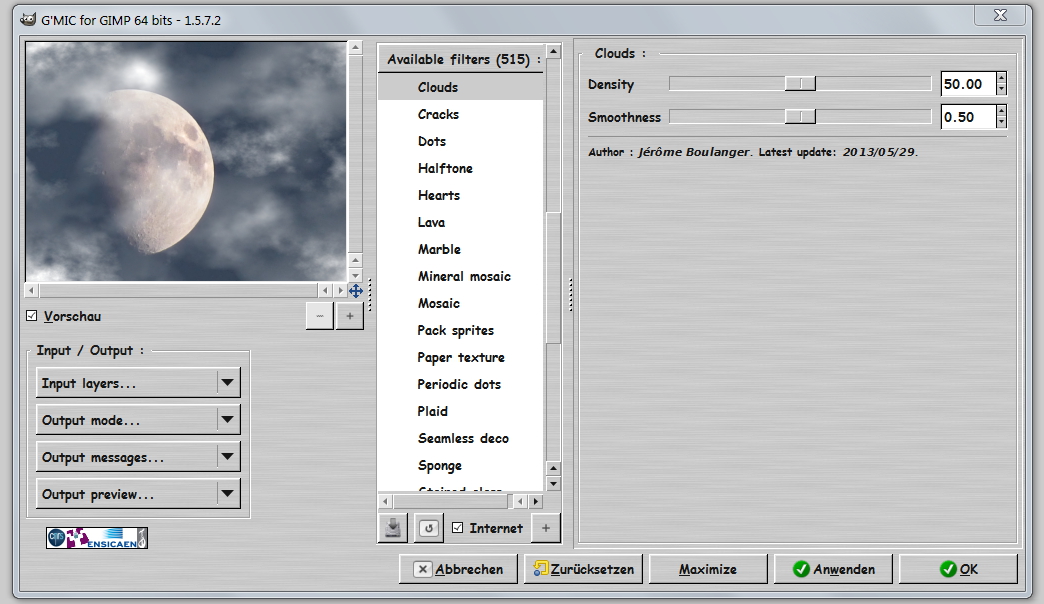Increase Density with stepper up arrow
The height and width of the screenshot is (604, 1044).
[x=1001, y=78]
